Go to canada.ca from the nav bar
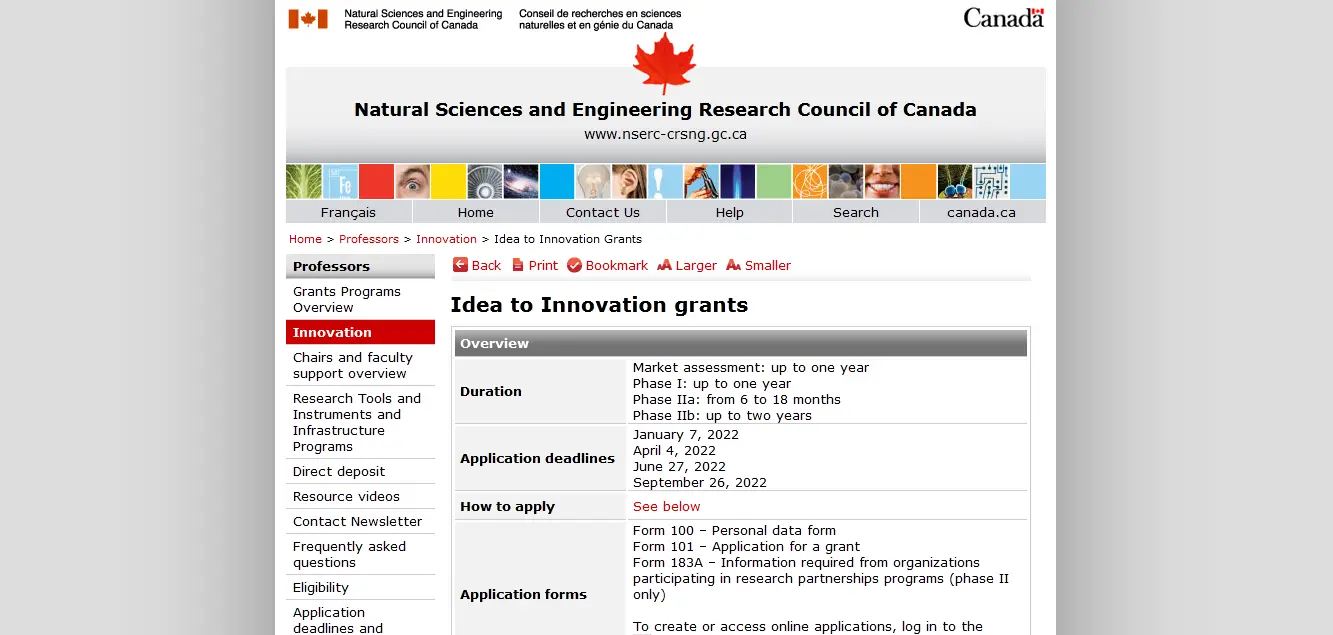 tap(981, 212)
